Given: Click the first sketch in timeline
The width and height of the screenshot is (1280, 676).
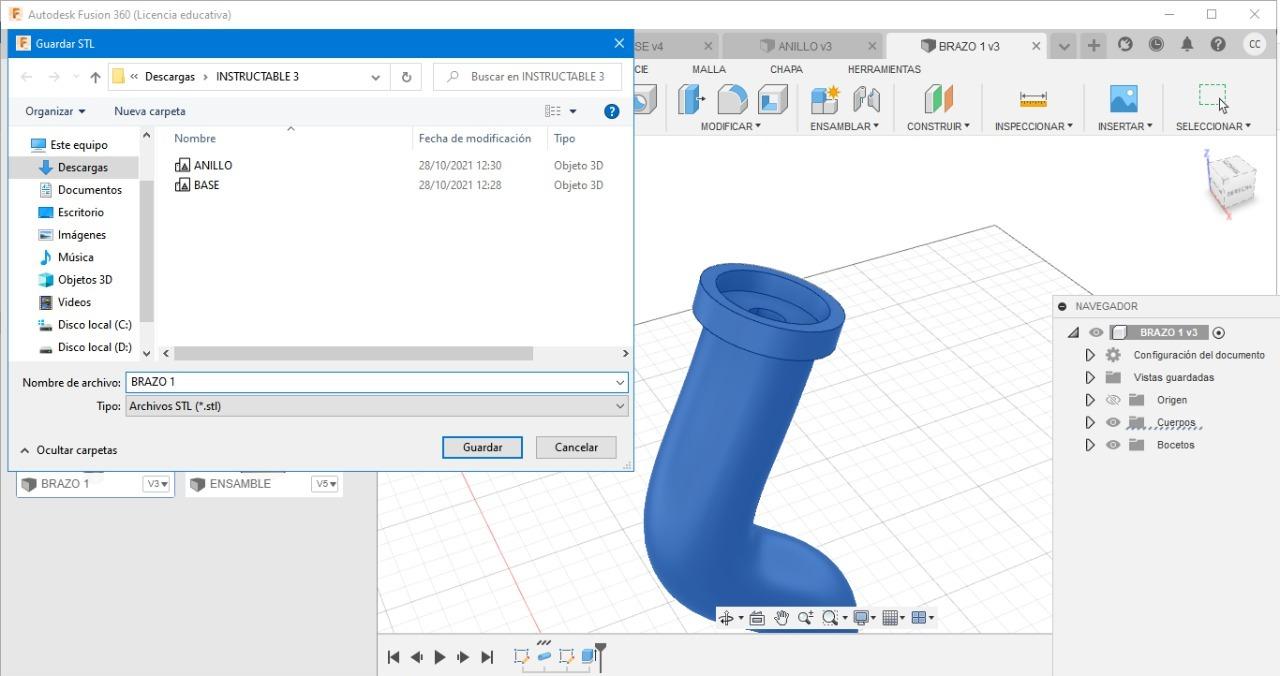Looking at the screenshot, I should (521, 657).
